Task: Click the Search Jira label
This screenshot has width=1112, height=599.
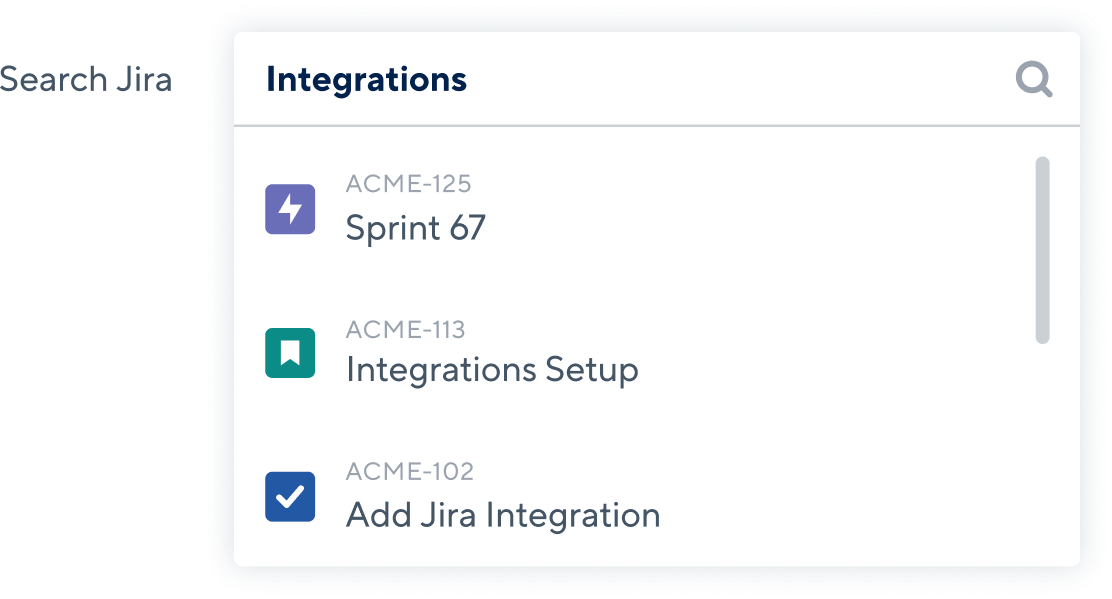Action: tap(86, 79)
